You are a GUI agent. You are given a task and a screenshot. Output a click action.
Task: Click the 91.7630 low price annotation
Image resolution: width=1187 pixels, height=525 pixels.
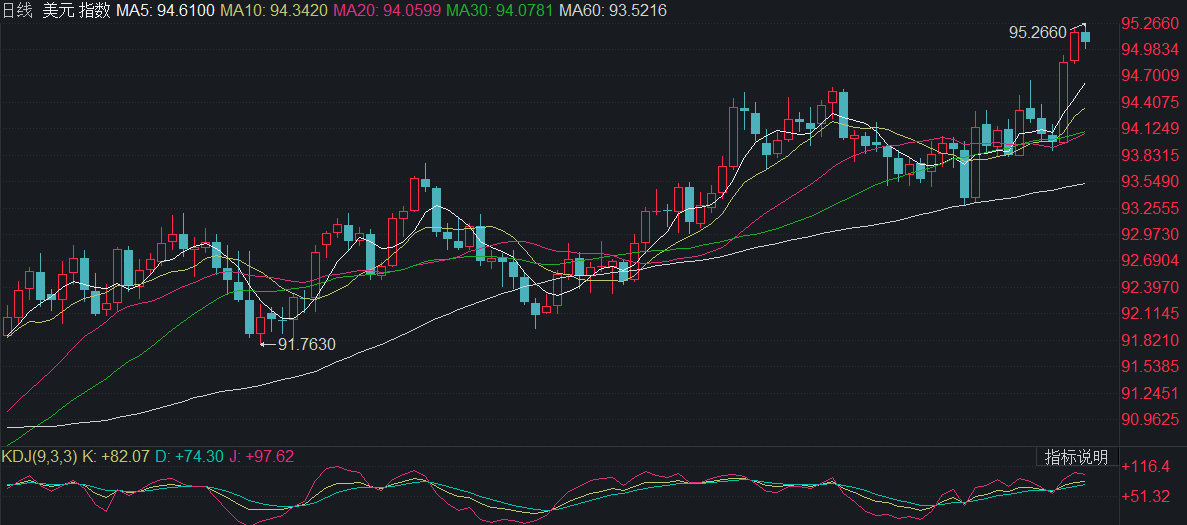click(x=306, y=344)
